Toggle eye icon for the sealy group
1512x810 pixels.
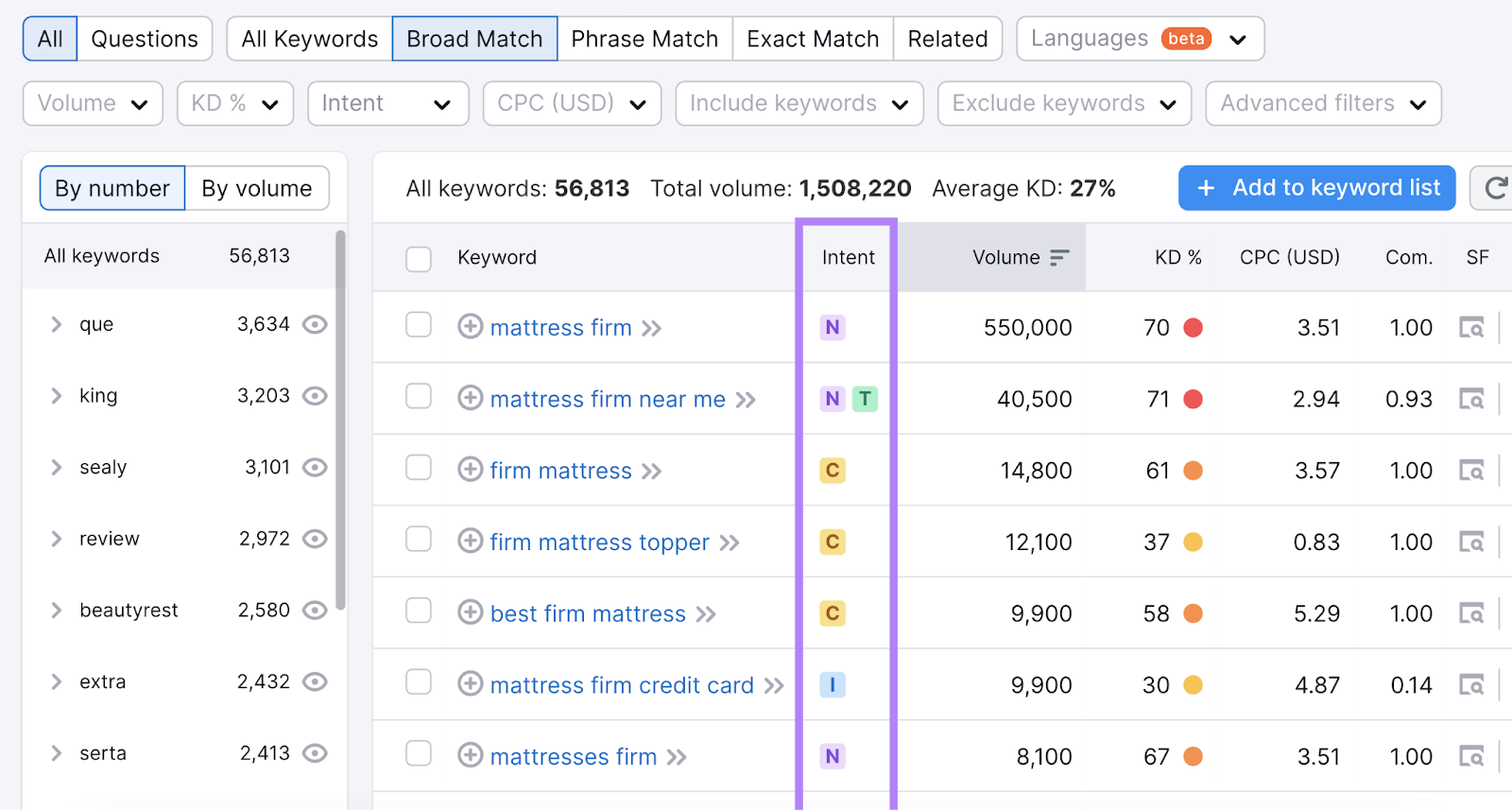[x=315, y=467]
